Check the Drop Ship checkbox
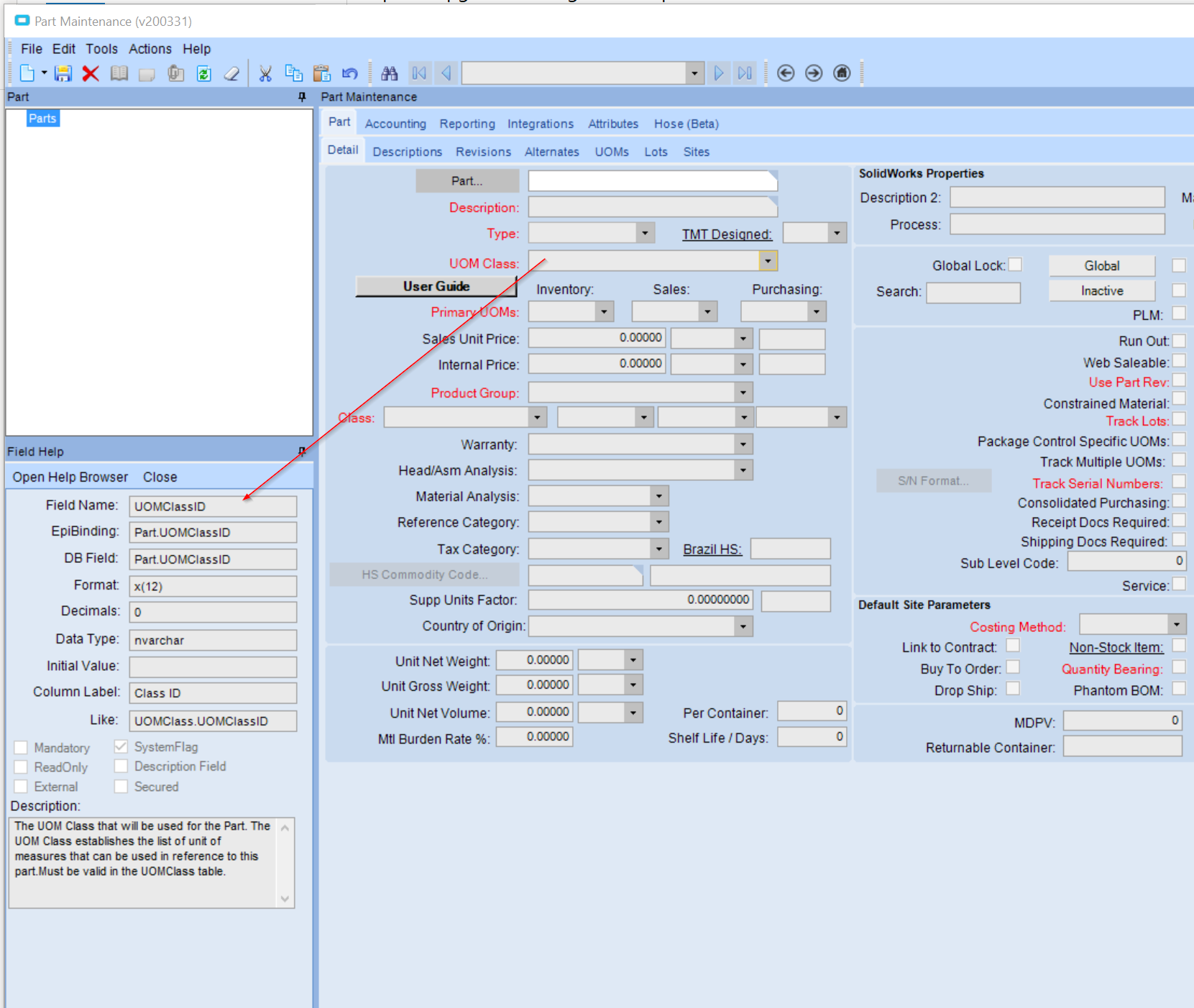Image resolution: width=1194 pixels, height=1008 pixels. point(1013,689)
